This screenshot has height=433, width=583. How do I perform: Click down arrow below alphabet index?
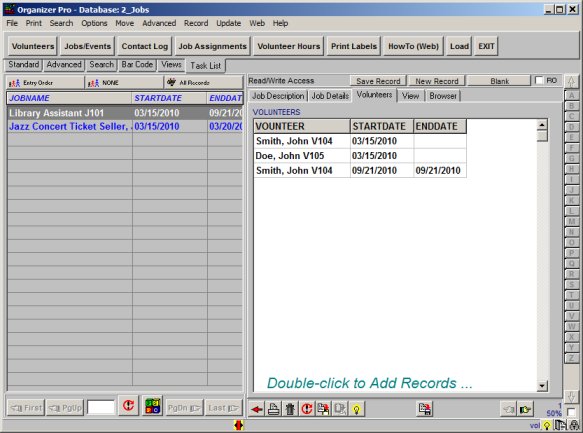tap(571, 396)
